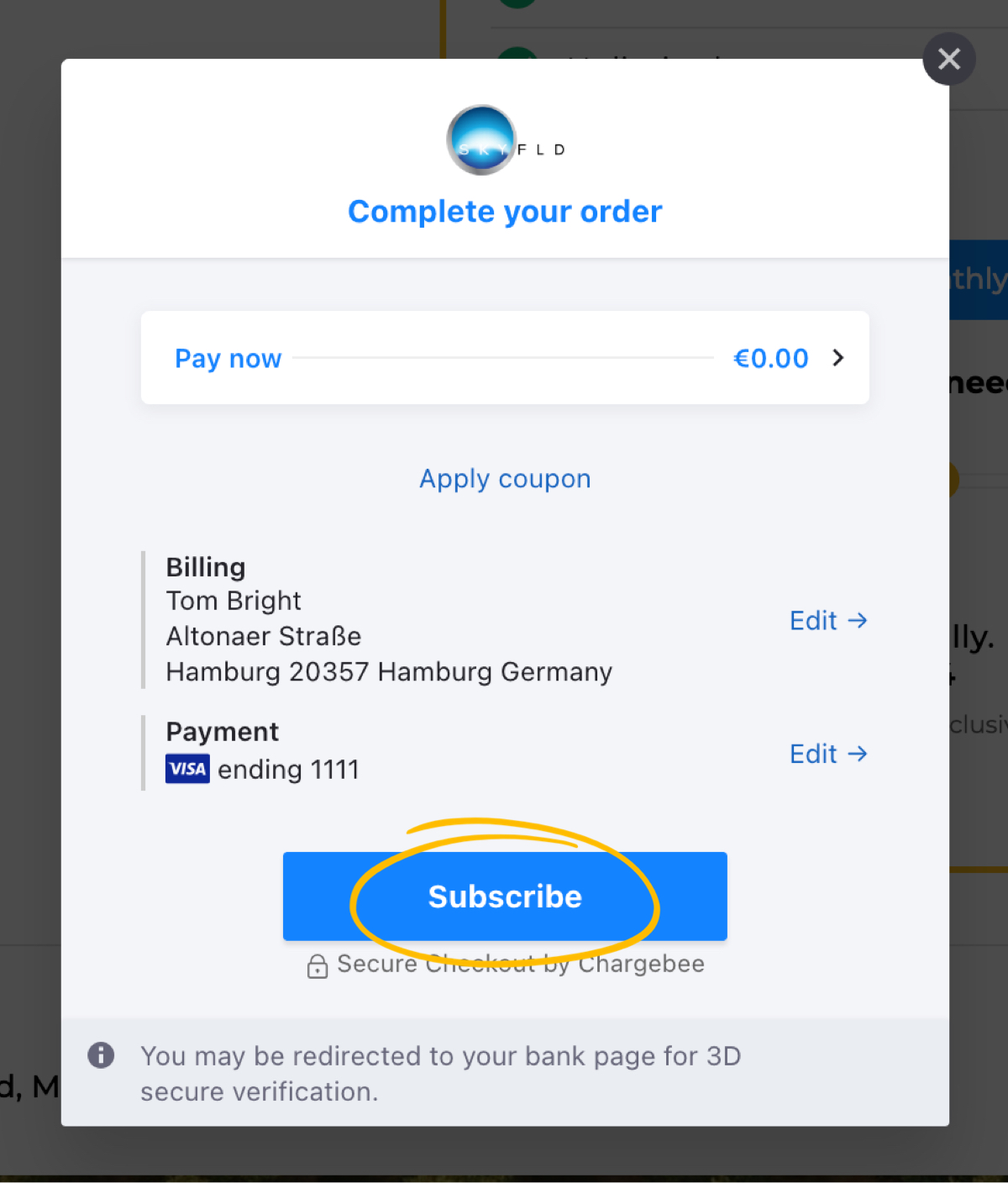Click the arrow icon beside Billing Edit
Viewport: 1008px width, 1183px height.
(x=857, y=621)
